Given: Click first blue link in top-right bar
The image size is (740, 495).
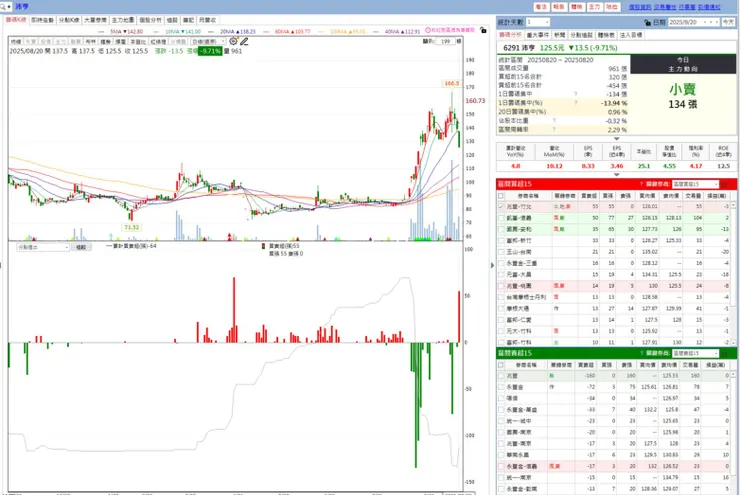Looking at the screenshot, I should (640, 7).
